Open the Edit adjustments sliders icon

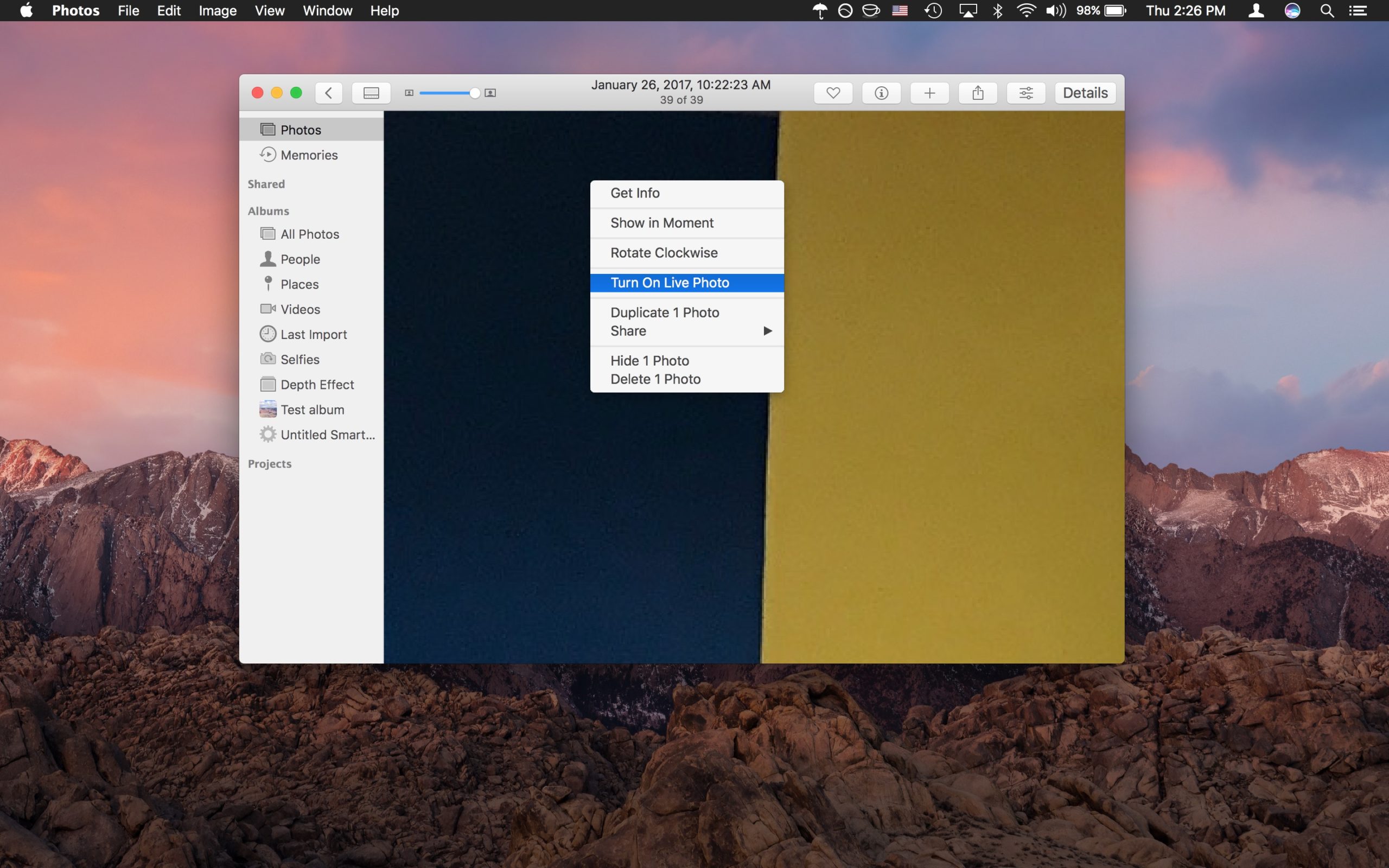(1025, 93)
